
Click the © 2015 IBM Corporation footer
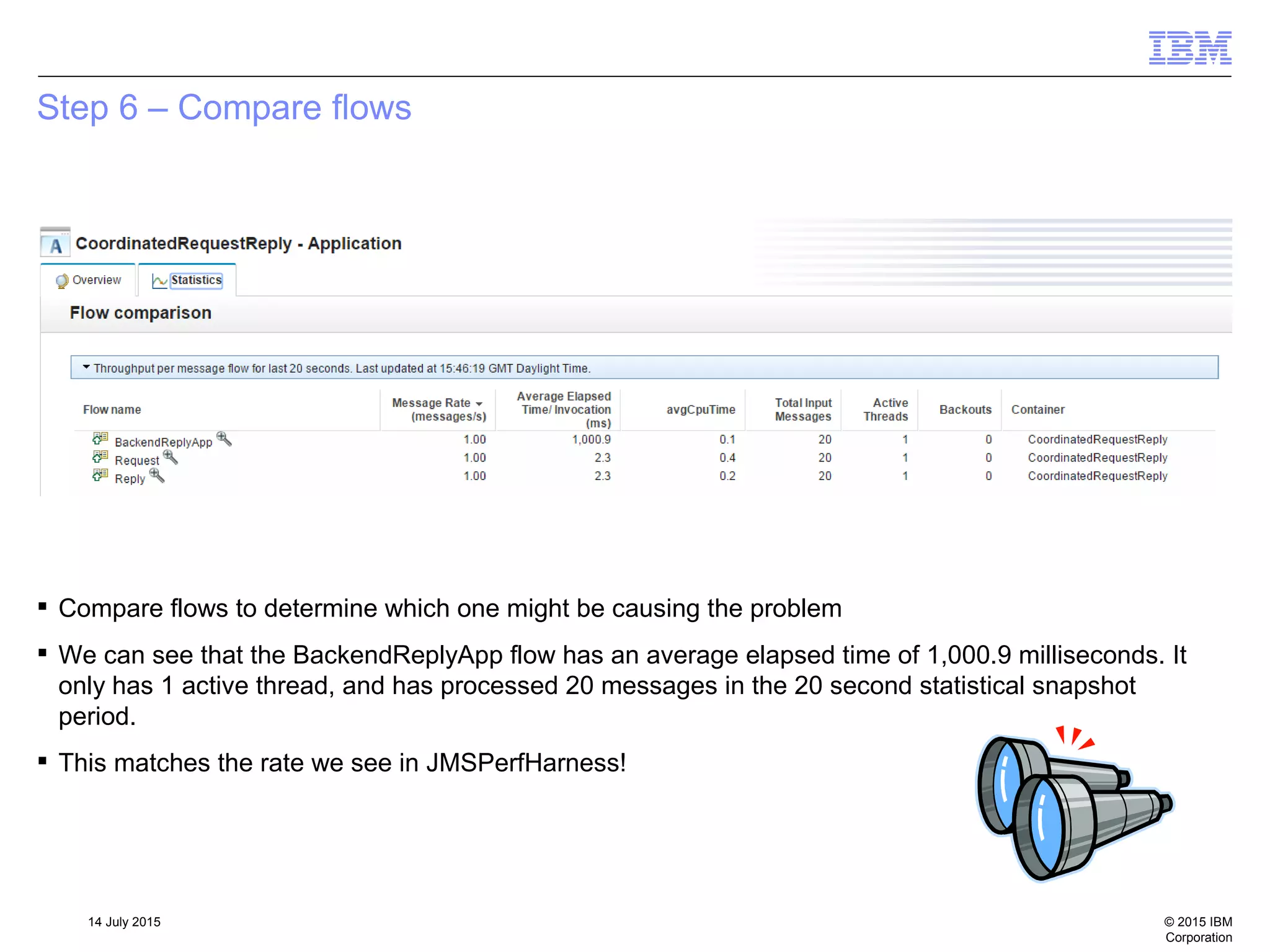pyautogui.click(x=1198, y=929)
